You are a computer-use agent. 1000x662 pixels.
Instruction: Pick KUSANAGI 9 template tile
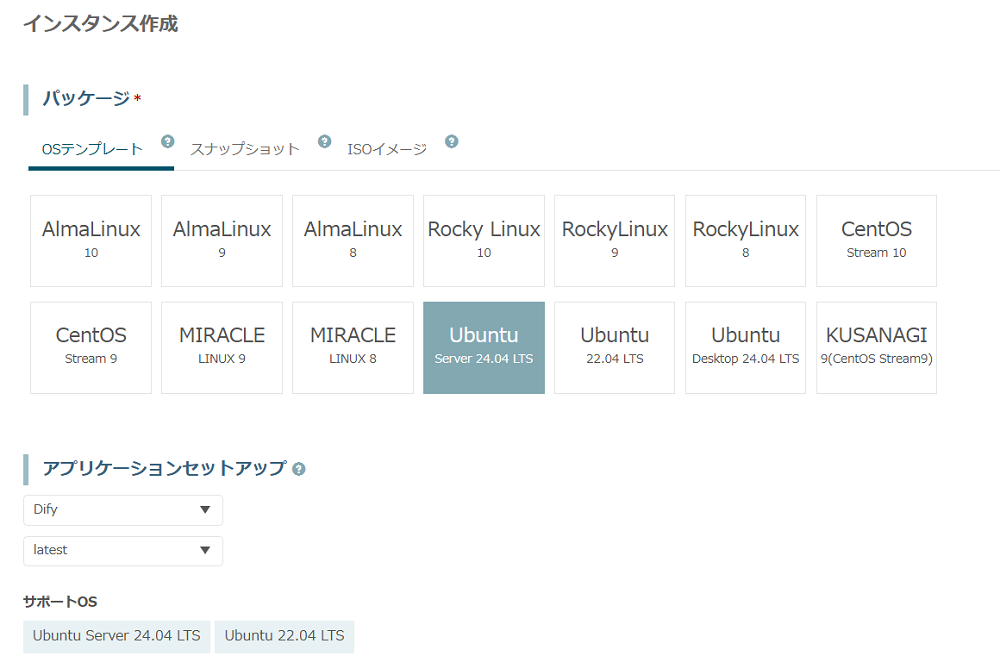[876, 347]
